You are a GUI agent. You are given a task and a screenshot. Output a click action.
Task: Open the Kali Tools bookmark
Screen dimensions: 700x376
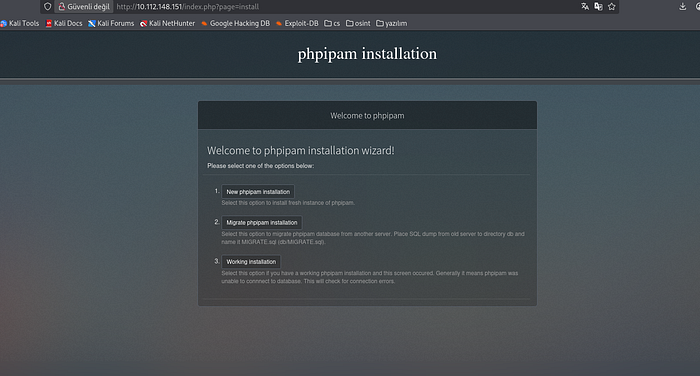click(x=20, y=23)
